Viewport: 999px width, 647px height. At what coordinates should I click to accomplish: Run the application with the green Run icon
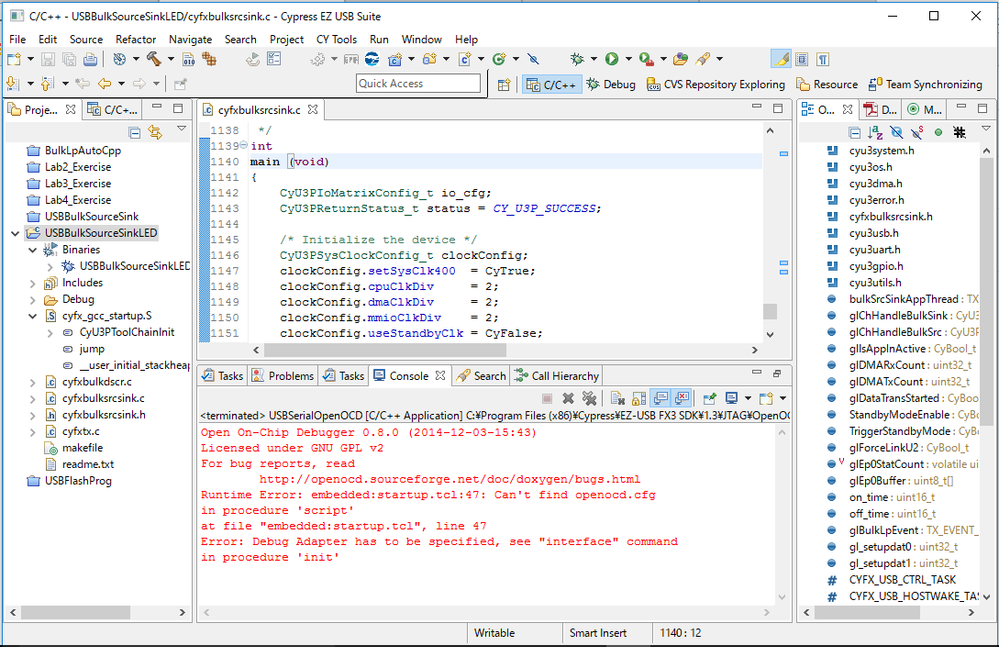point(612,57)
